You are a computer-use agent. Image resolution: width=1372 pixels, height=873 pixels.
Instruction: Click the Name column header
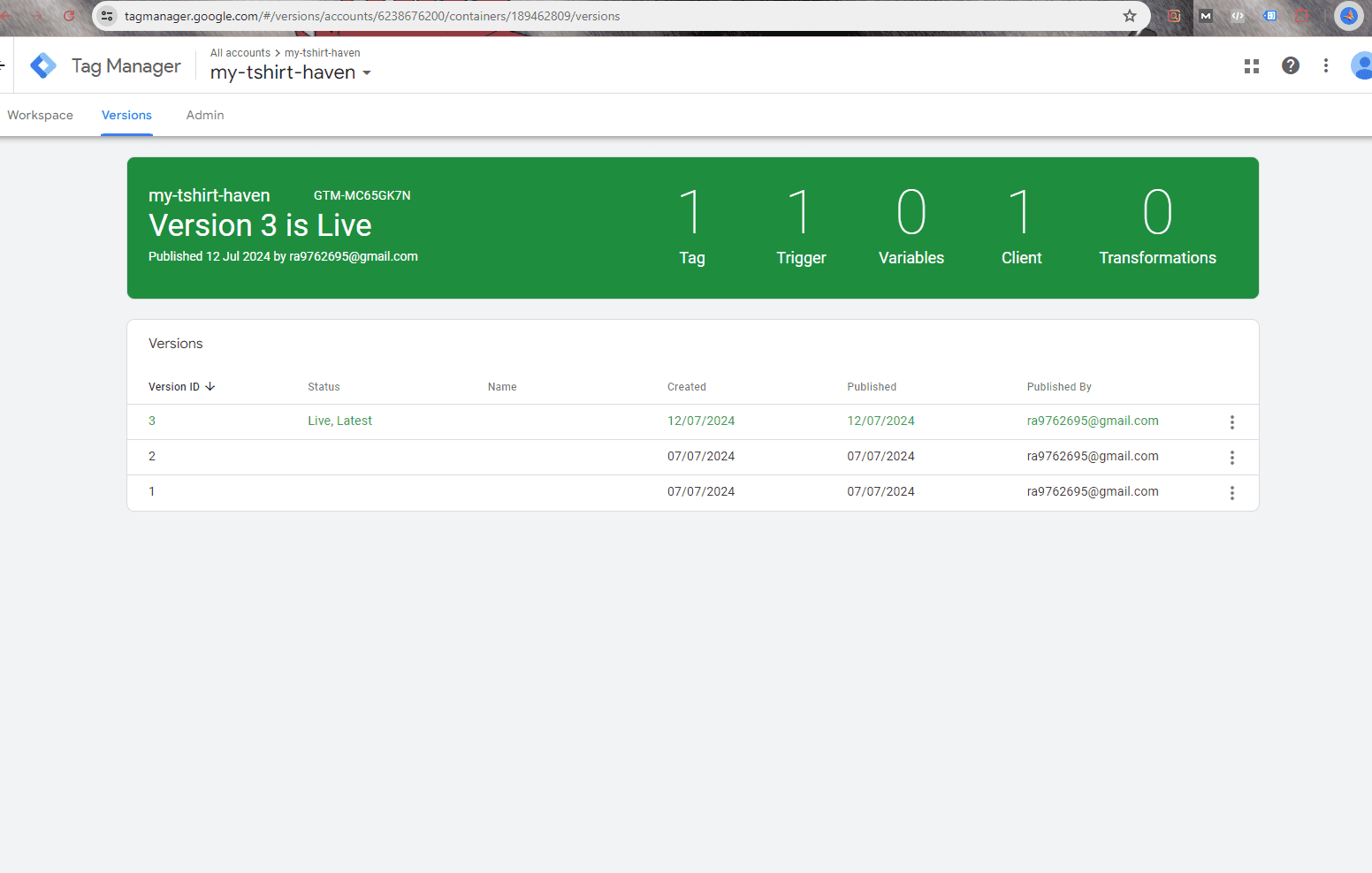[502, 387]
